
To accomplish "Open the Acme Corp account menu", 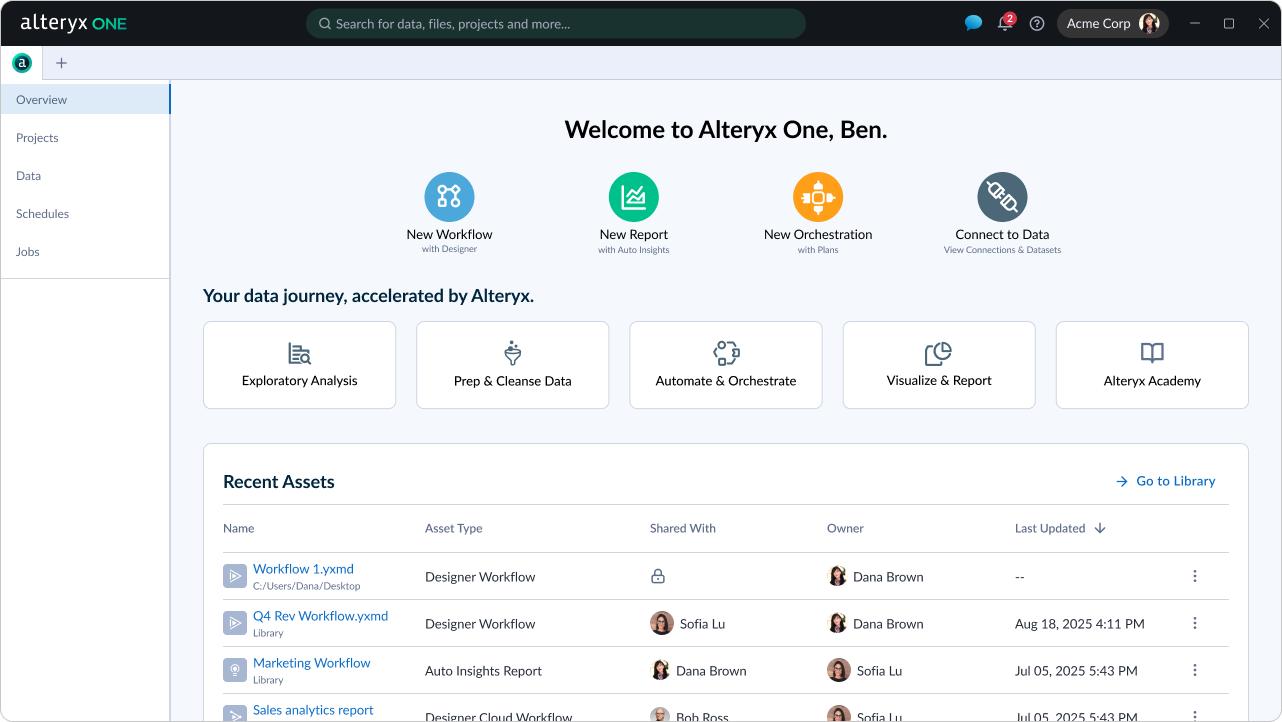I will pyautogui.click(x=1112, y=24).
